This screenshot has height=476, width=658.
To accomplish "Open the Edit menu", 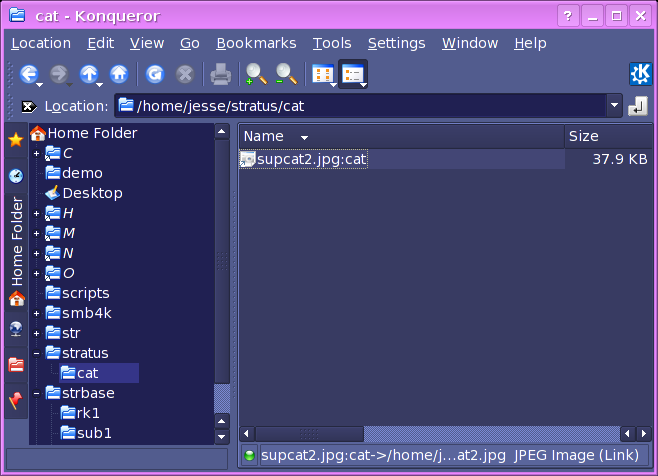I will [101, 43].
